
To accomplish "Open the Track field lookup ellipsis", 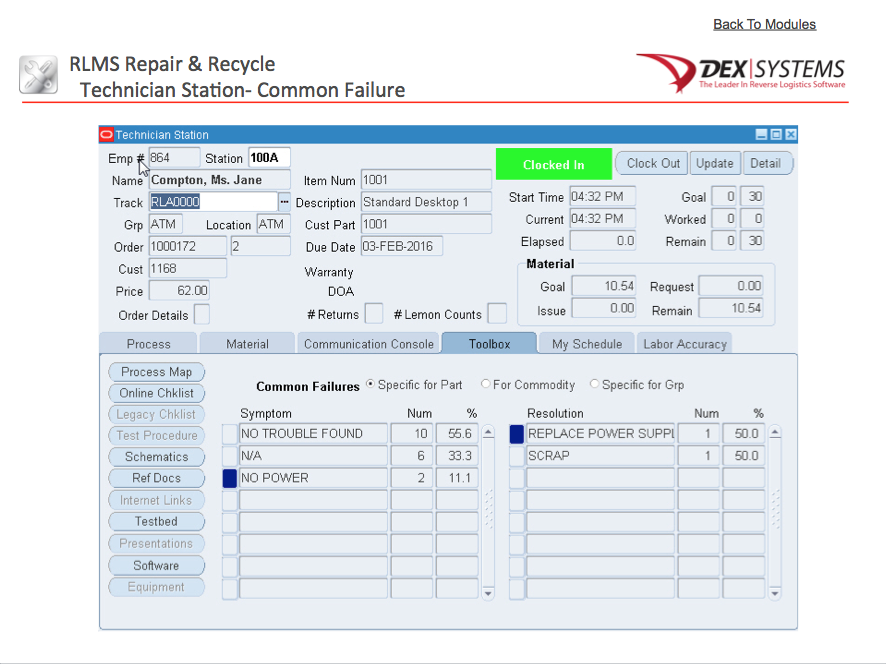I will (282, 202).
